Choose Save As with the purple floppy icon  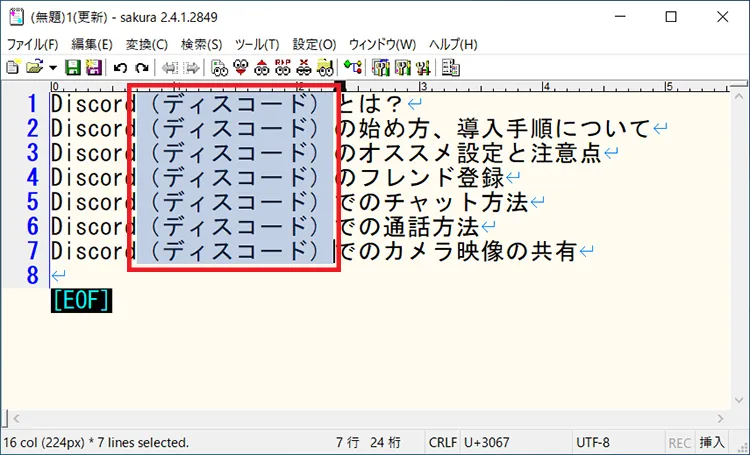[x=94, y=67]
